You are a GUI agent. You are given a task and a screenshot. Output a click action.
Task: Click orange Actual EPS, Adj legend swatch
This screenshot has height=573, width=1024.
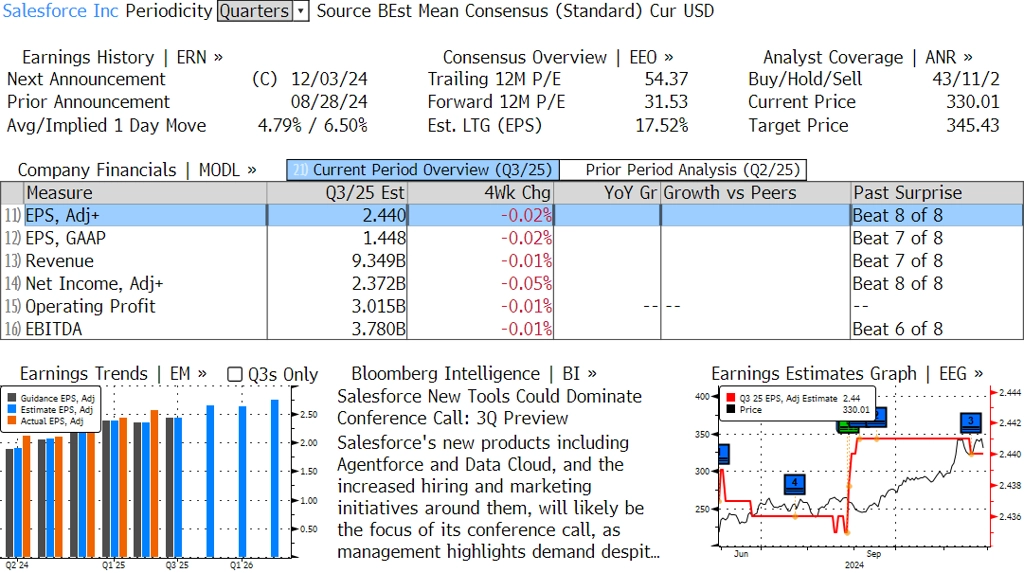click(x=12, y=421)
